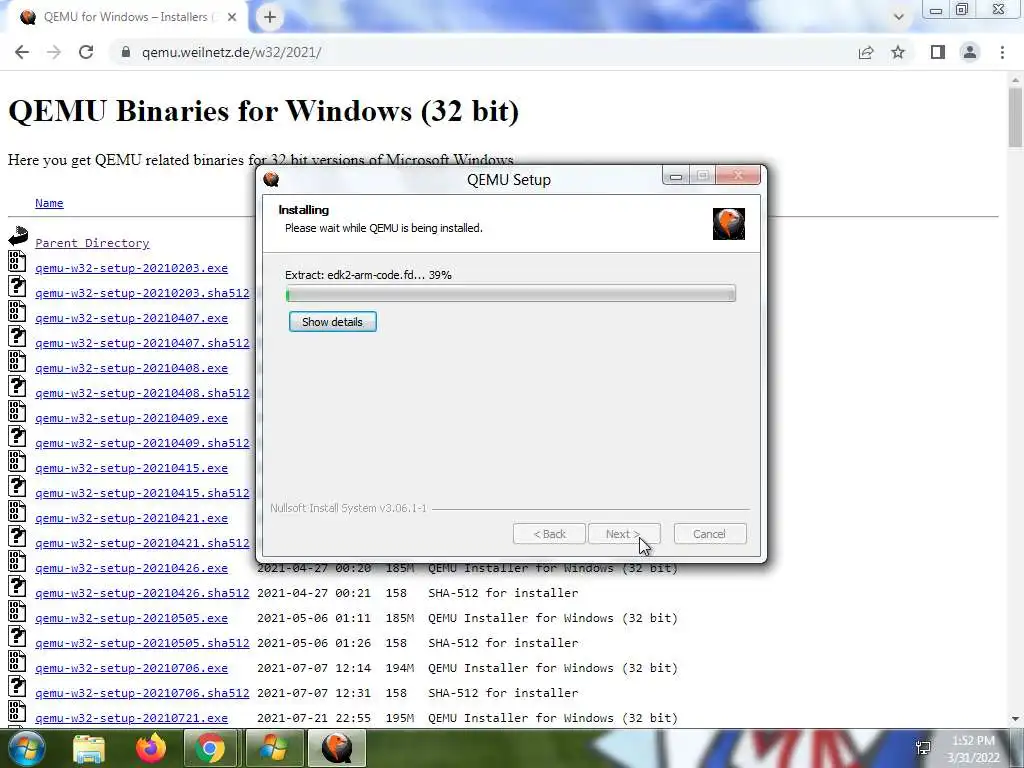Click Show details in QEMU Setup
Viewport: 1024px width, 768px height.
(332, 322)
